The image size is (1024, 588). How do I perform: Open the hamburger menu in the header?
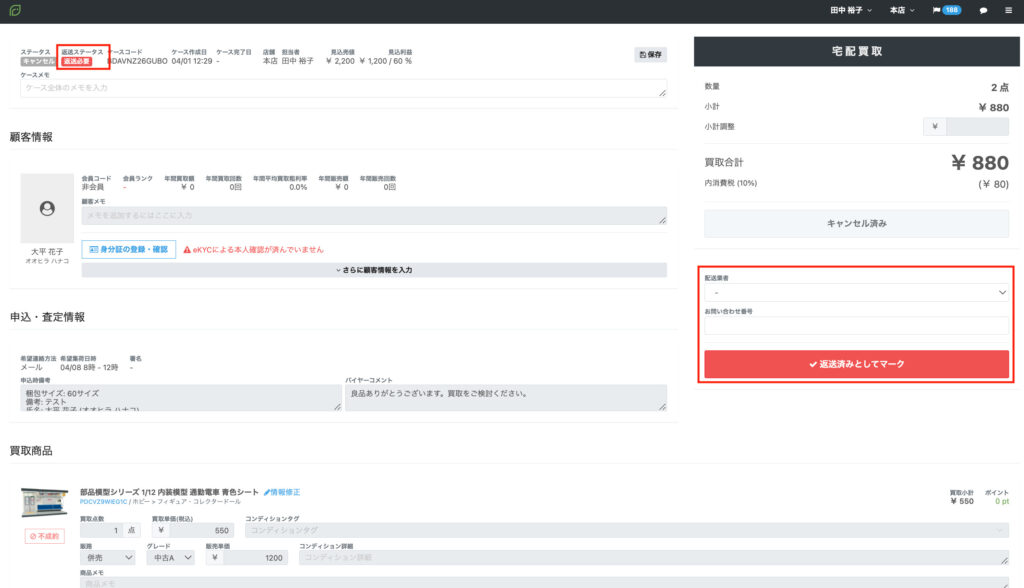(x=1008, y=10)
